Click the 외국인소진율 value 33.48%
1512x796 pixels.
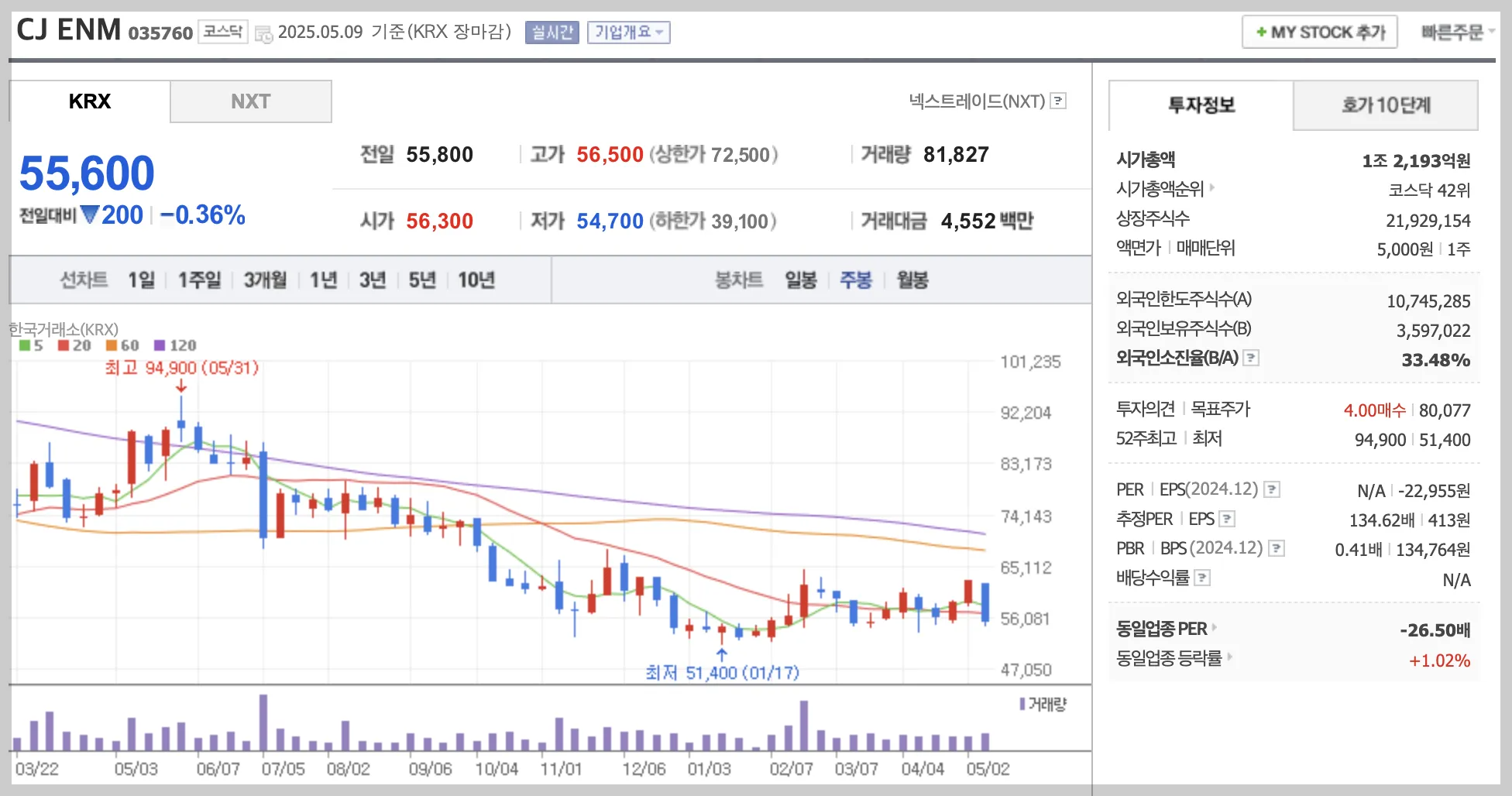[1435, 360]
